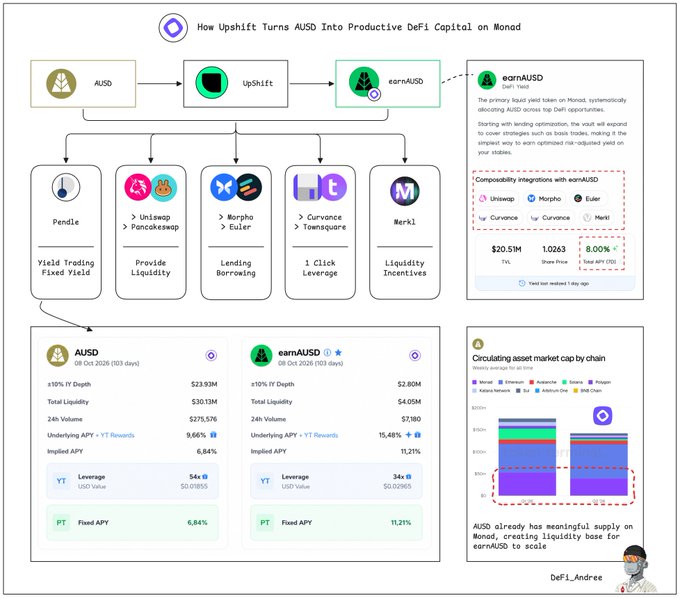Click the "$20.51M" TVL value

tap(506, 249)
